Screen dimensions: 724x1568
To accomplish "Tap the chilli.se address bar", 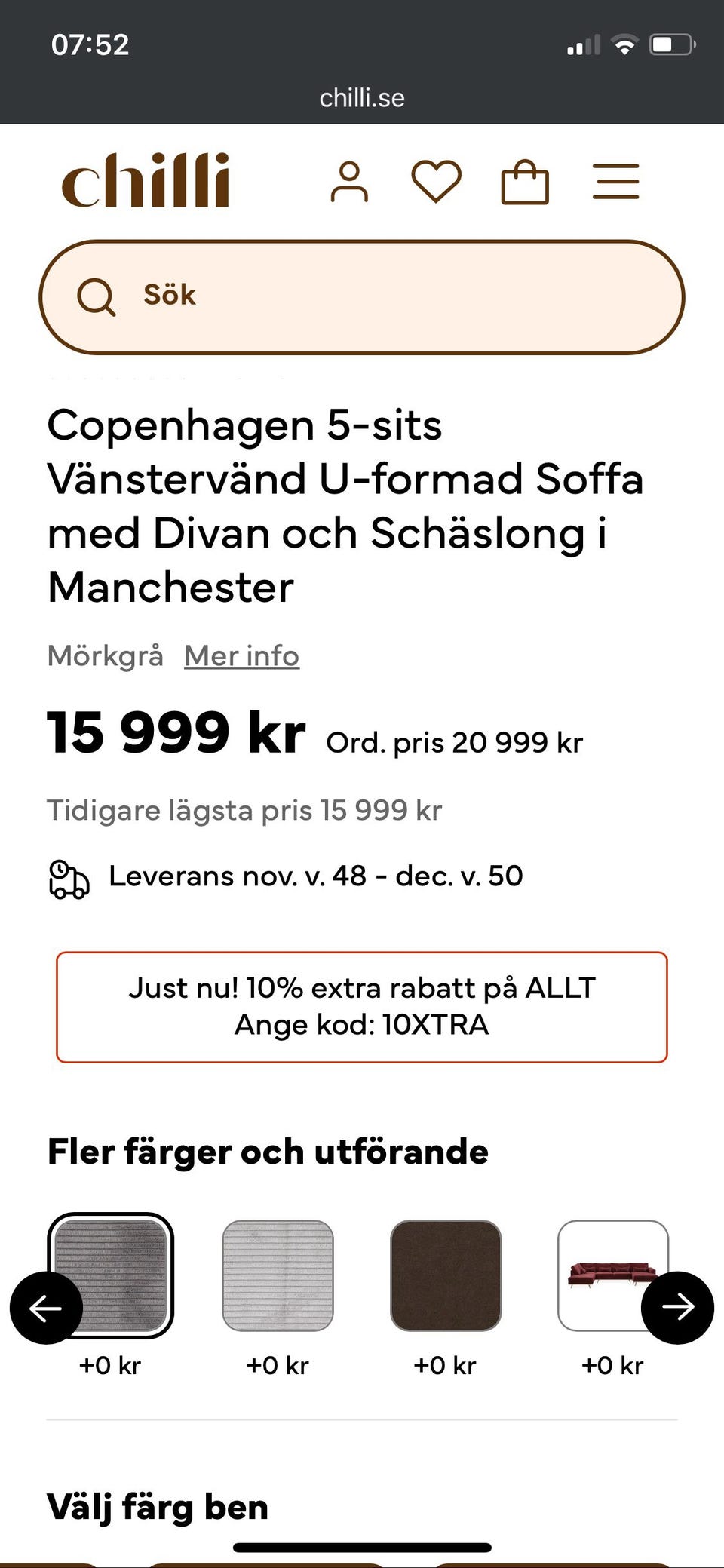I will 362,98.
